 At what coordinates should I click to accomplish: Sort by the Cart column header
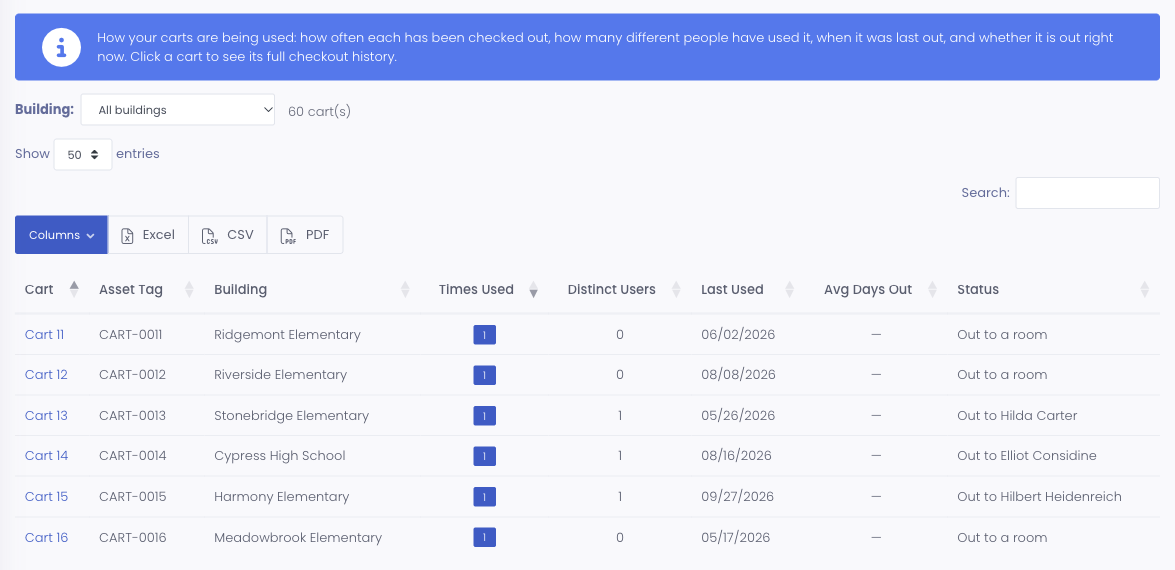[51, 289]
